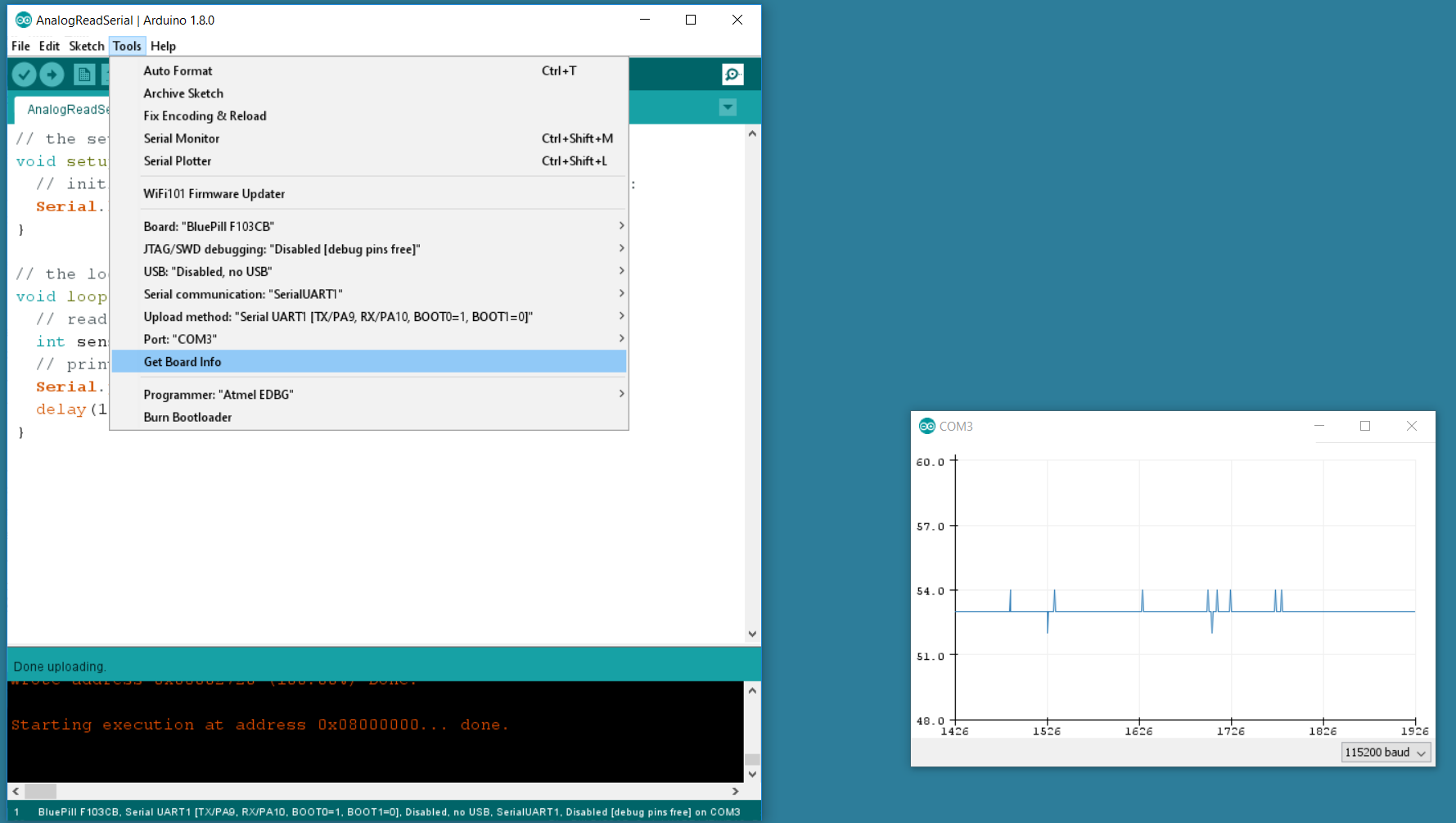The width and height of the screenshot is (1456, 823).
Task: Click the board info status bar text
Action: pyautogui.click(x=389, y=812)
